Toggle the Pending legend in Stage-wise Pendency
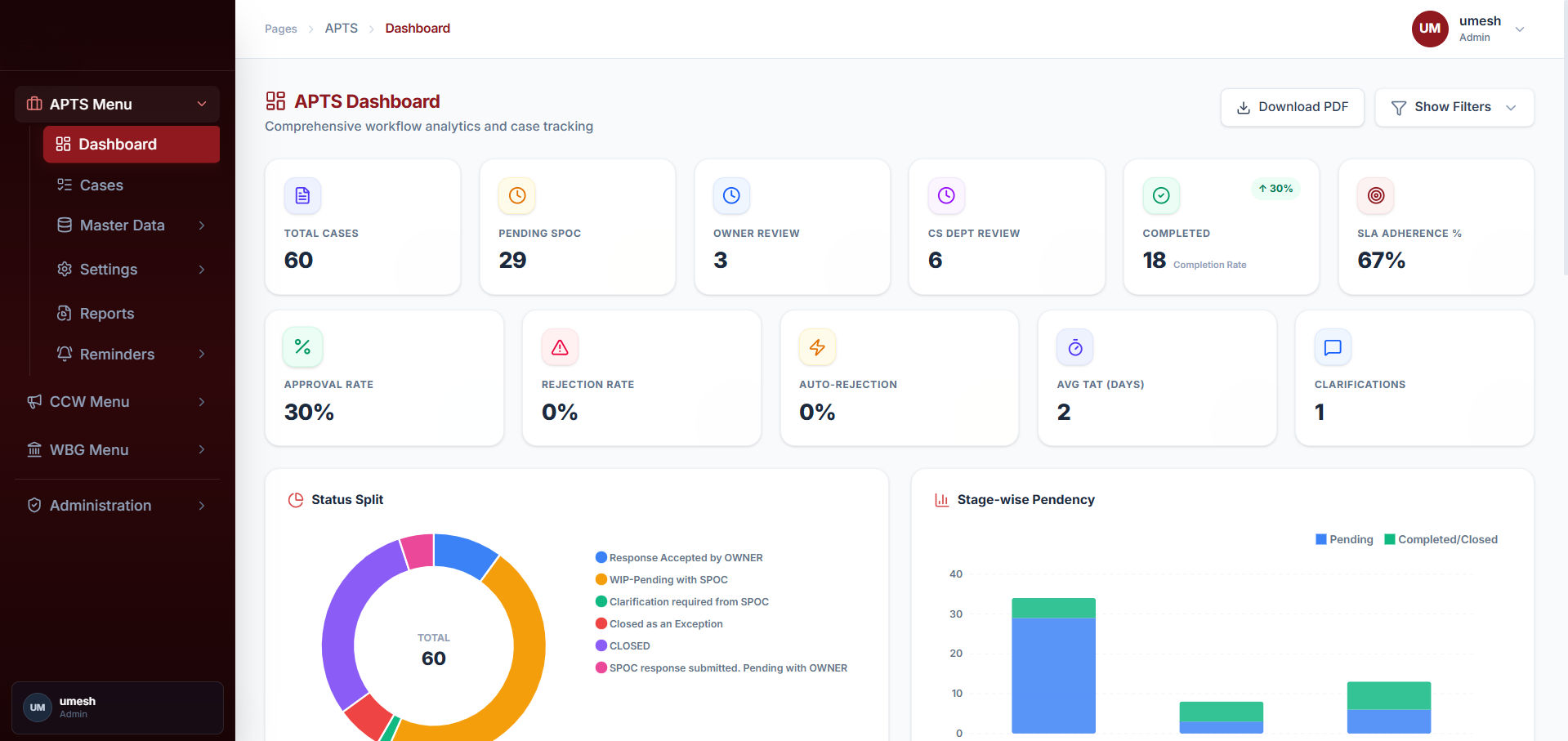The image size is (1568, 741). point(1344,539)
